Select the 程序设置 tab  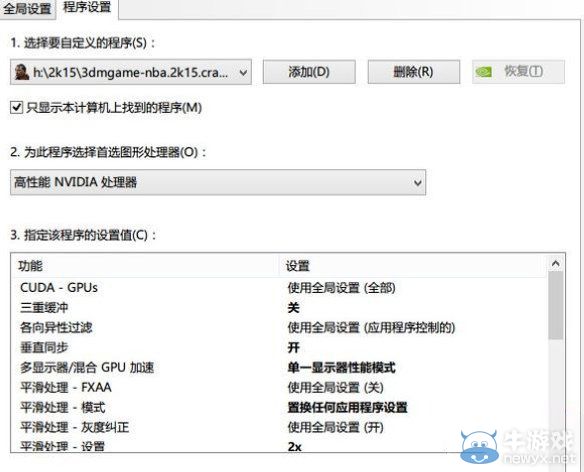click(87, 7)
